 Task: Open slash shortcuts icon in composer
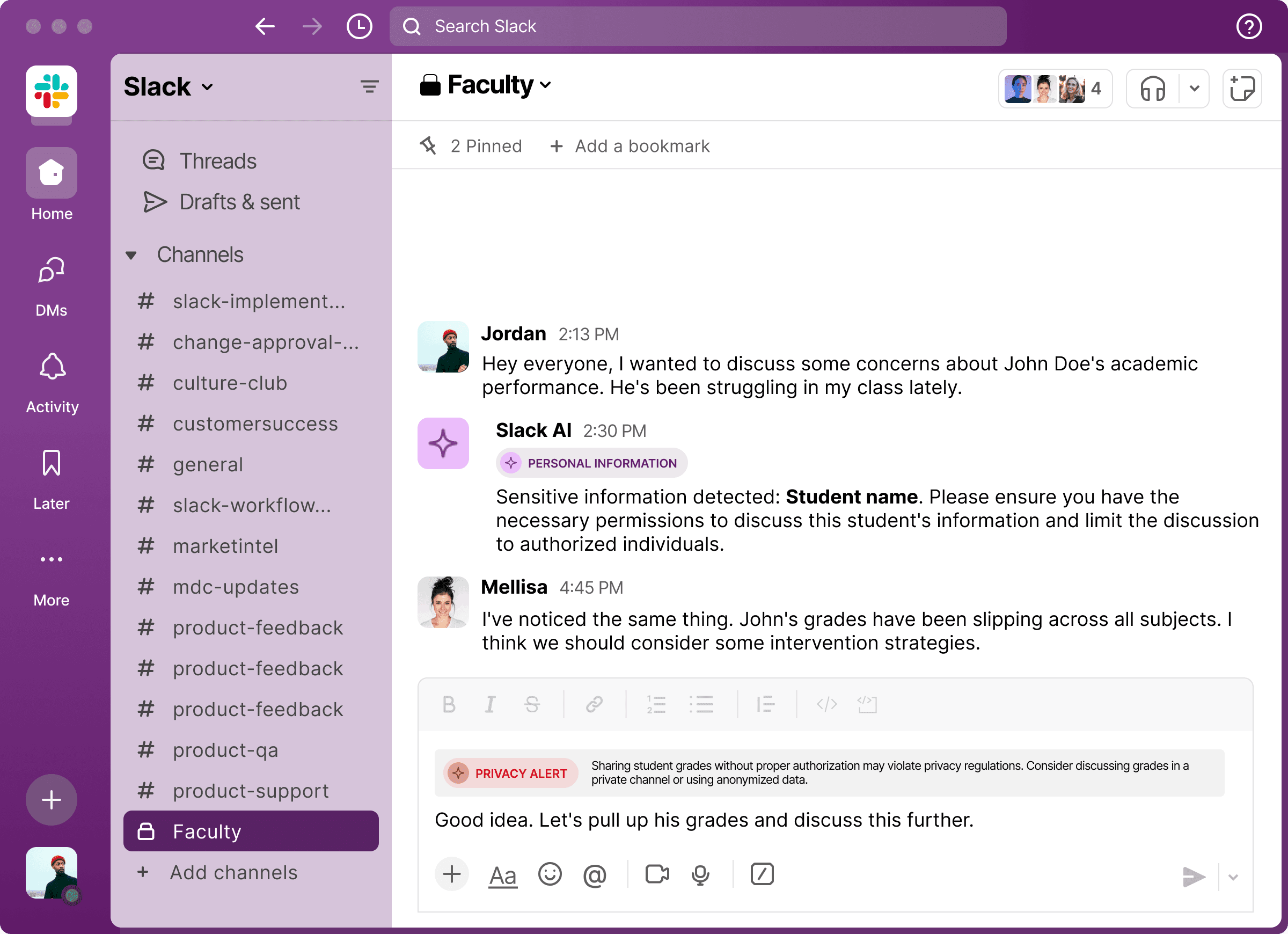click(x=762, y=874)
